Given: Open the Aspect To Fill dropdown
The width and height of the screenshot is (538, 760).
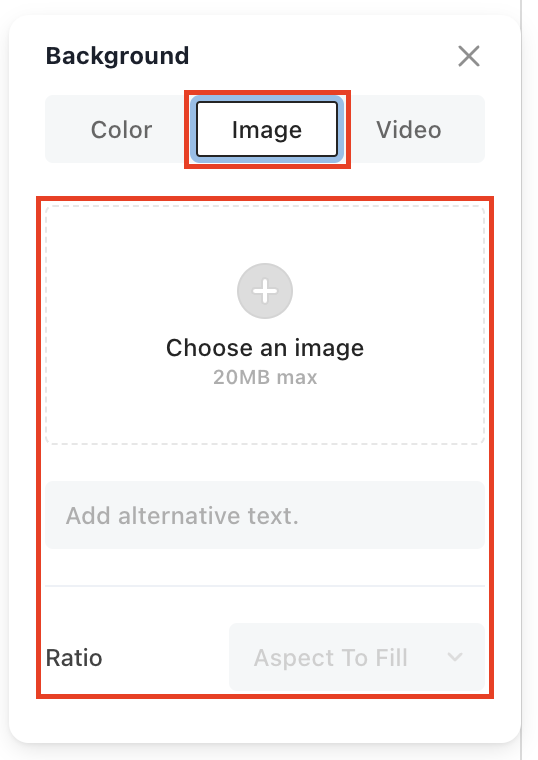Looking at the screenshot, I should pos(357,657).
